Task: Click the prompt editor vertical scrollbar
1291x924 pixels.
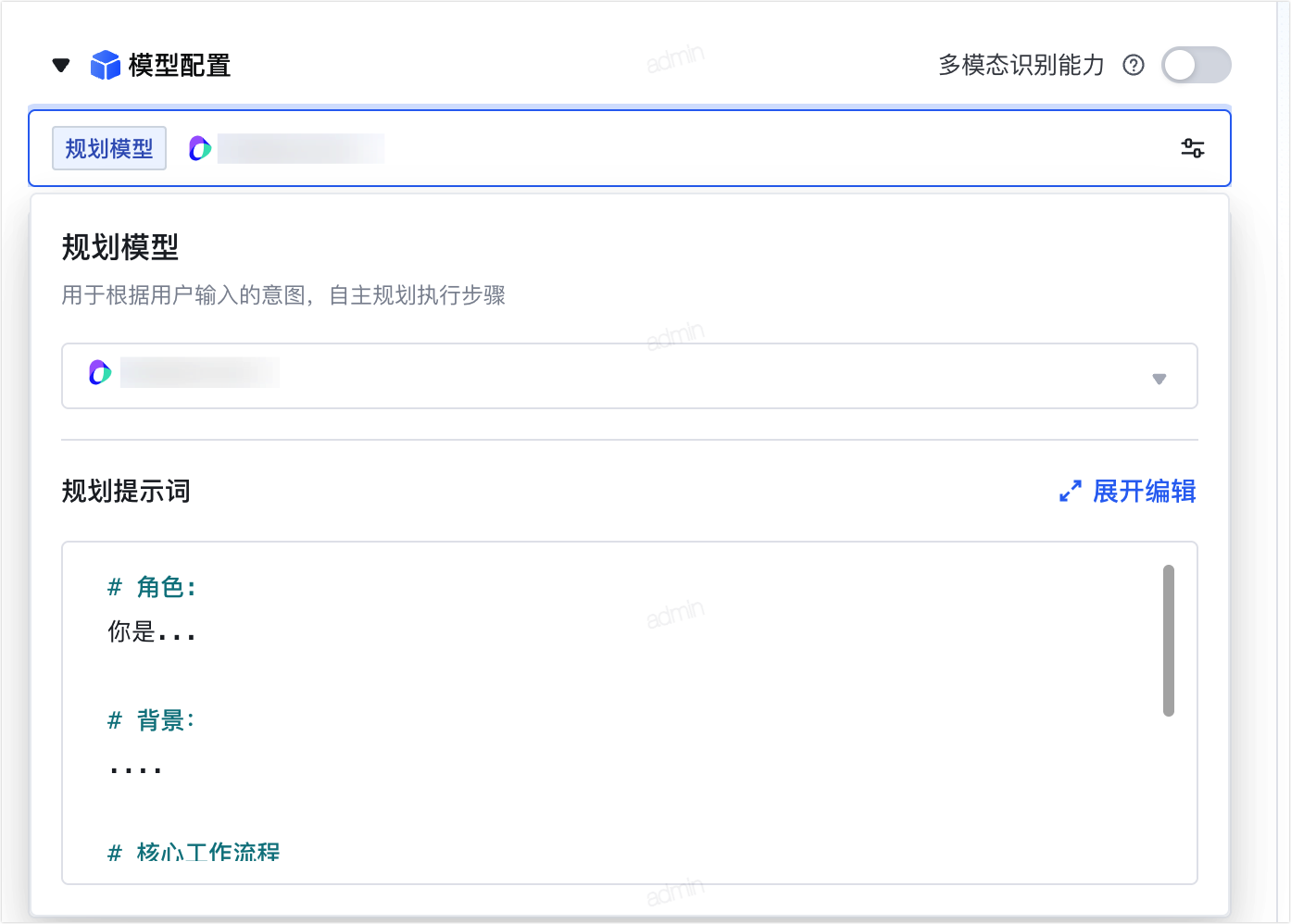Action: 1169,641
